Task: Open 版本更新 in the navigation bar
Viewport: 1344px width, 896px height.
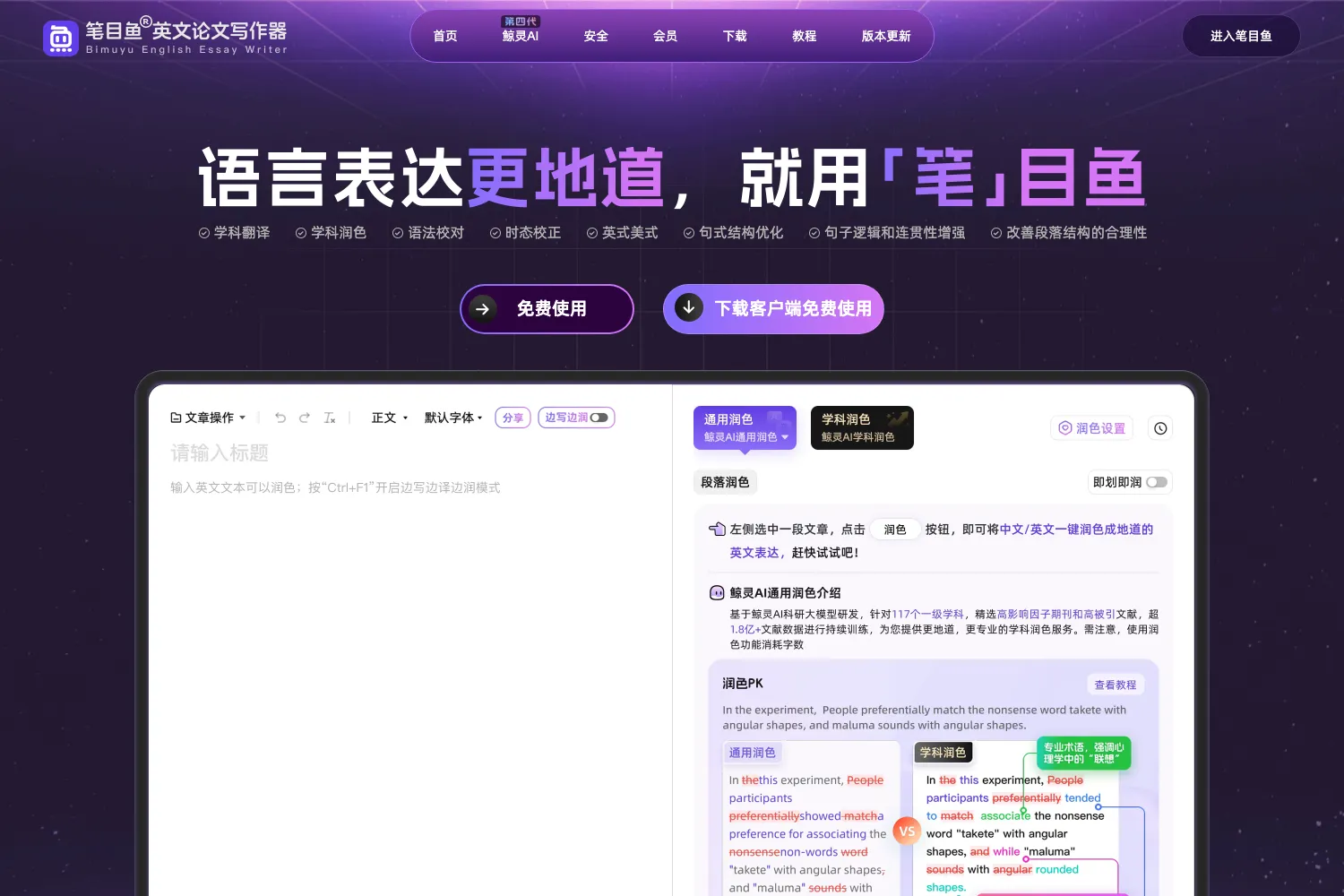Action: [x=886, y=36]
